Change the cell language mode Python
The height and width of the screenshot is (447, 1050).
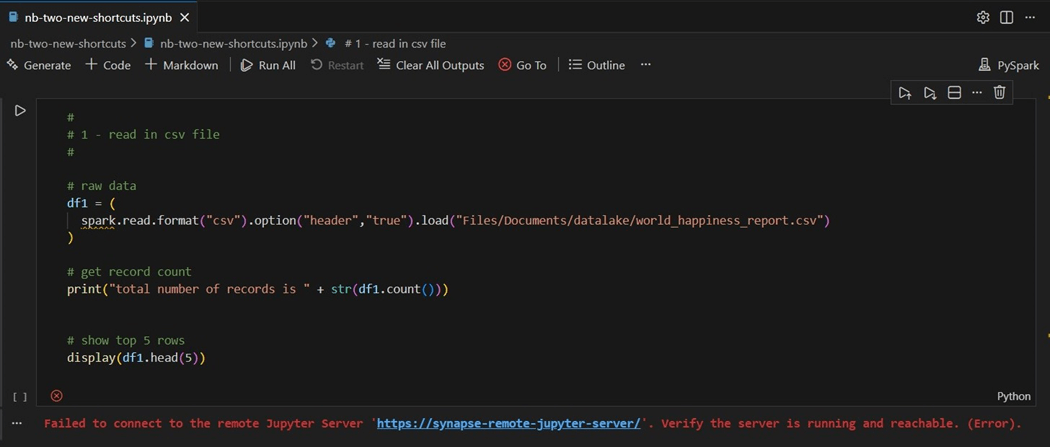tap(1014, 396)
